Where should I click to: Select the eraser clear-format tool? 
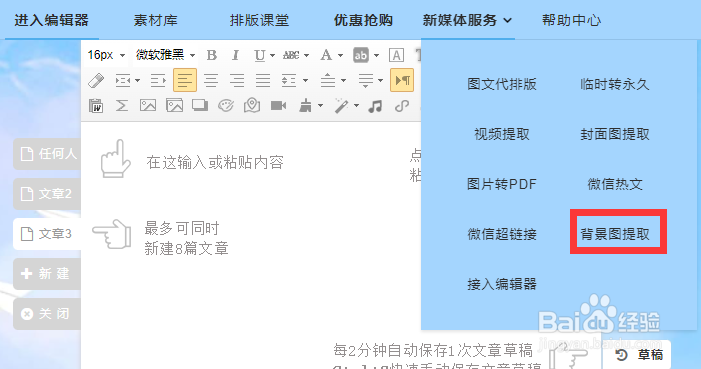(96, 81)
